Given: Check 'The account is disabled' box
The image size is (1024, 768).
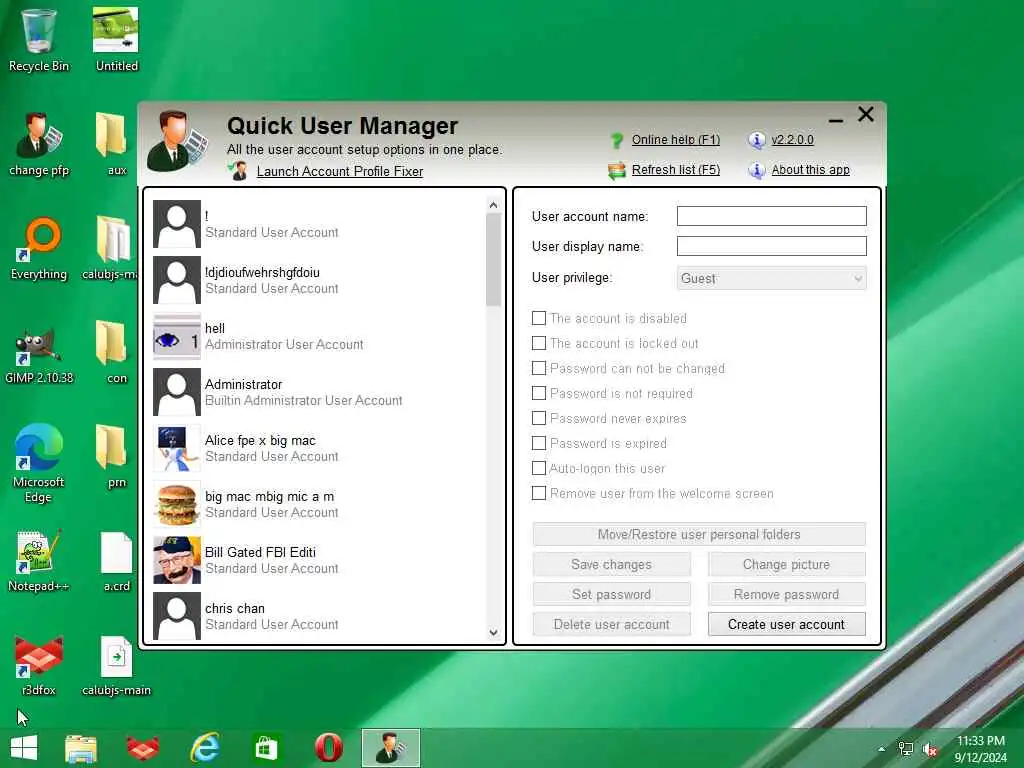Looking at the screenshot, I should pyautogui.click(x=539, y=318).
